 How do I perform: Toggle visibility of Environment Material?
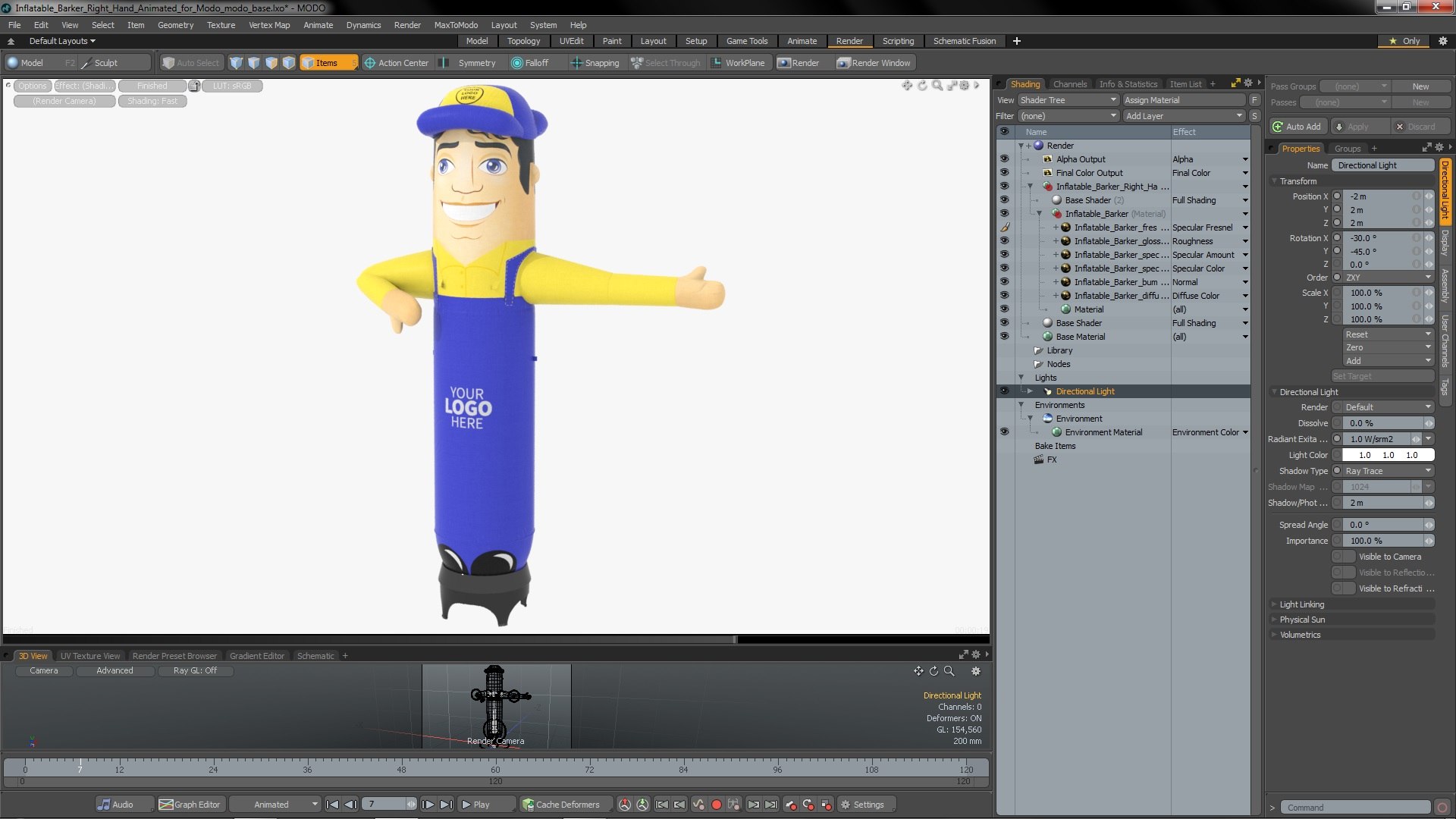point(1004,432)
